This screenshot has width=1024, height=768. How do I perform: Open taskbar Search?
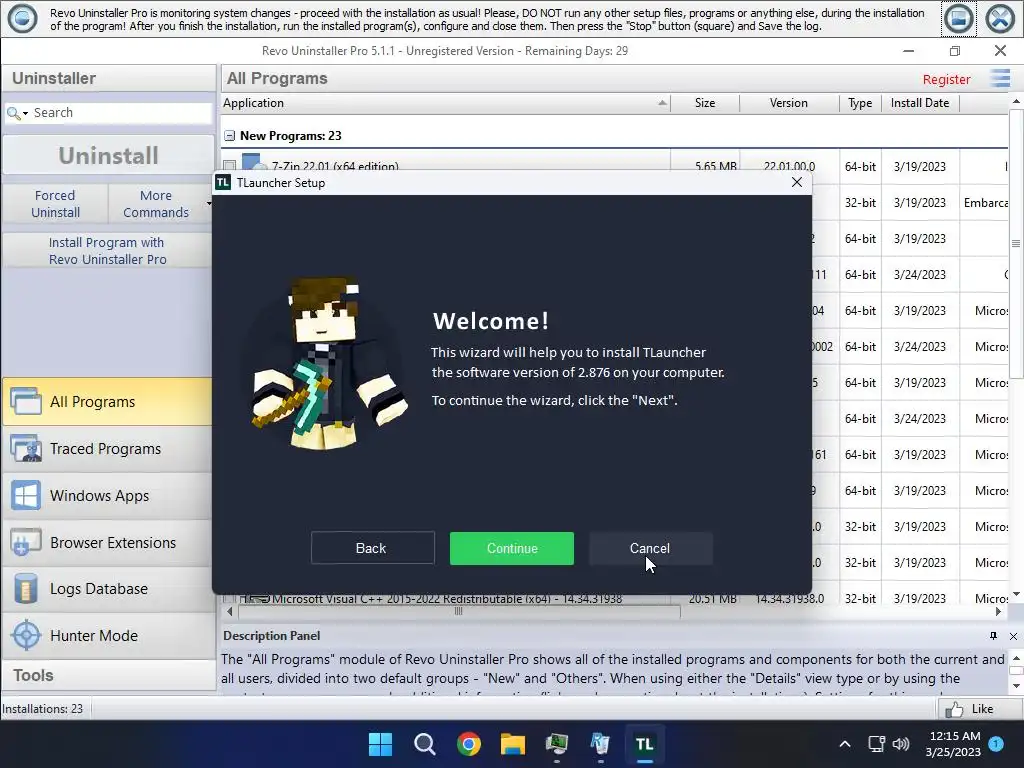[424, 744]
